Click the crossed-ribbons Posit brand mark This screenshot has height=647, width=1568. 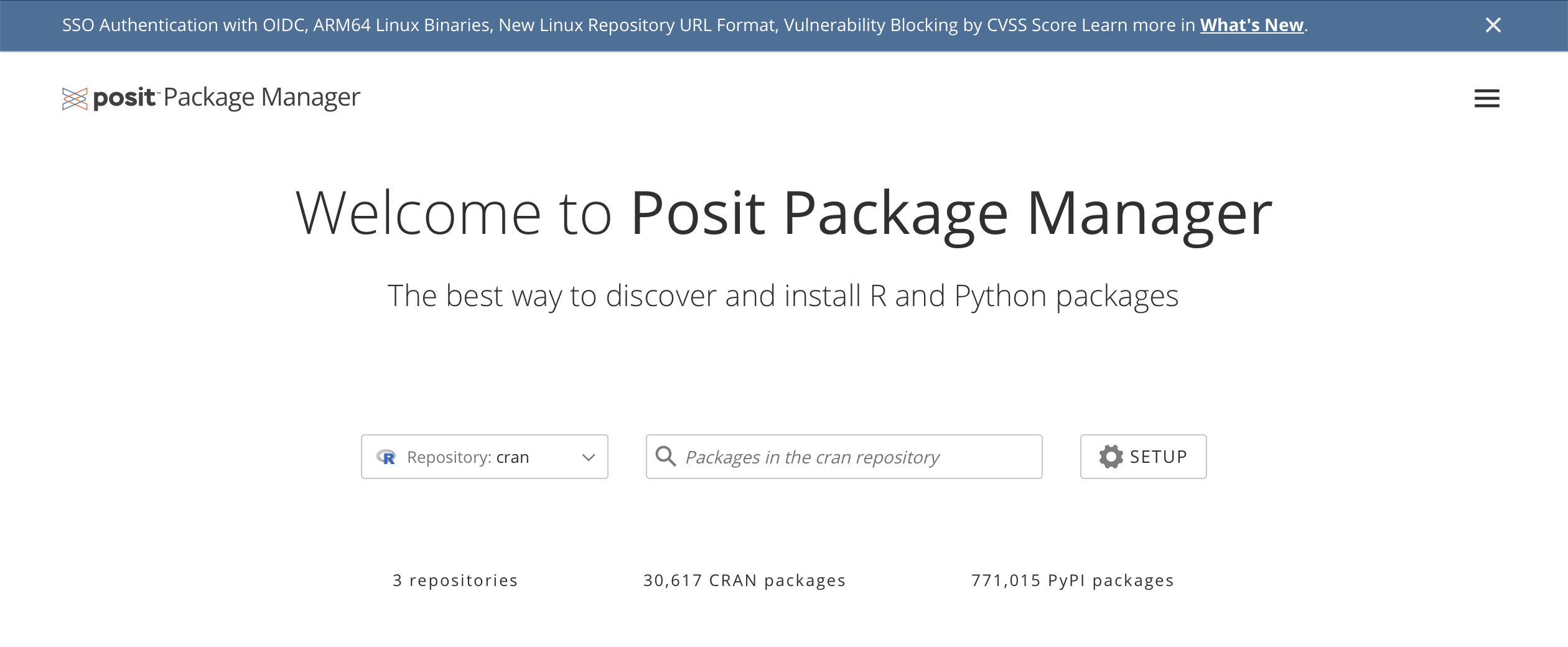click(x=75, y=98)
